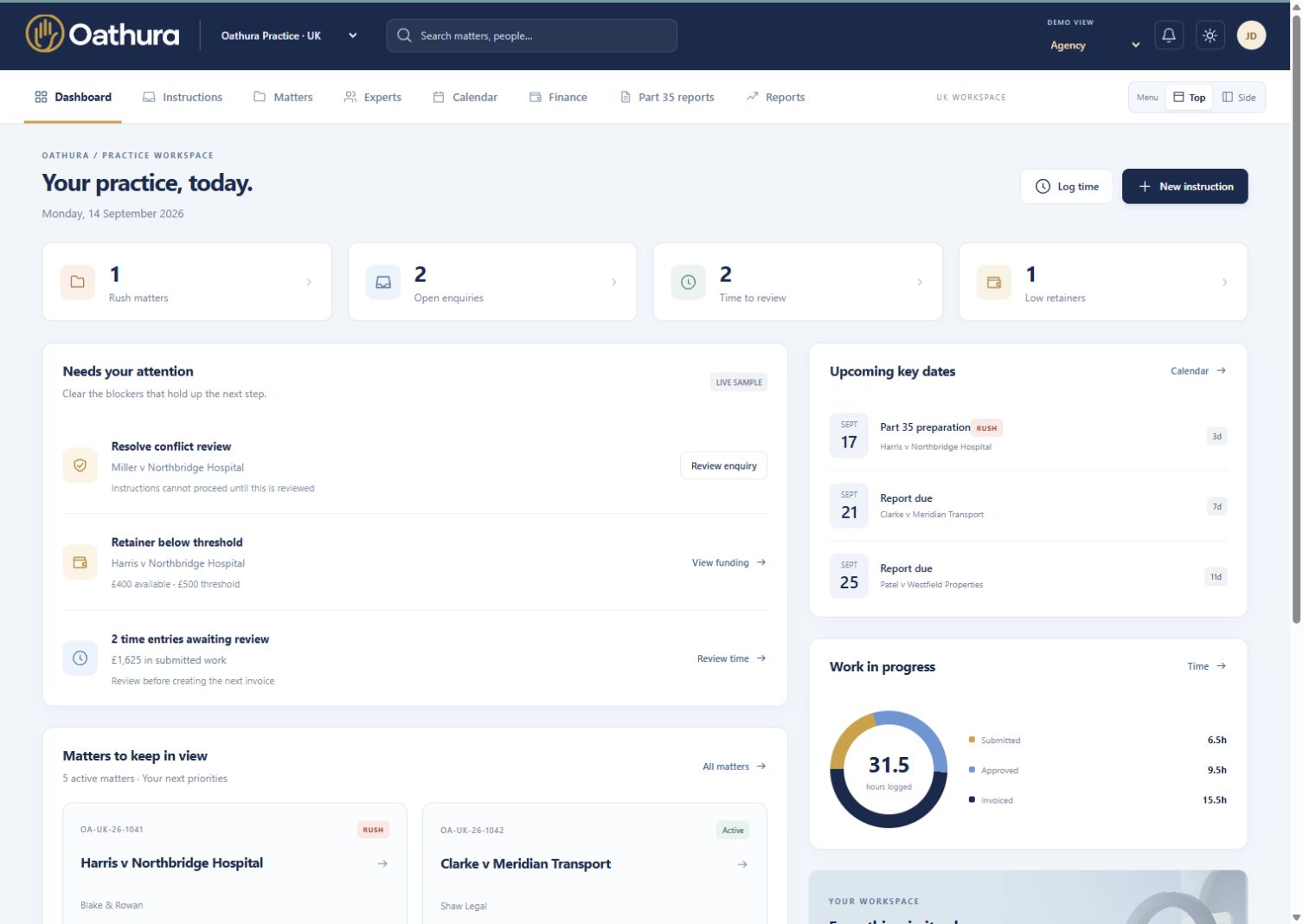
Task: Click the search magnifier icon
Action: tap(404, 35)
